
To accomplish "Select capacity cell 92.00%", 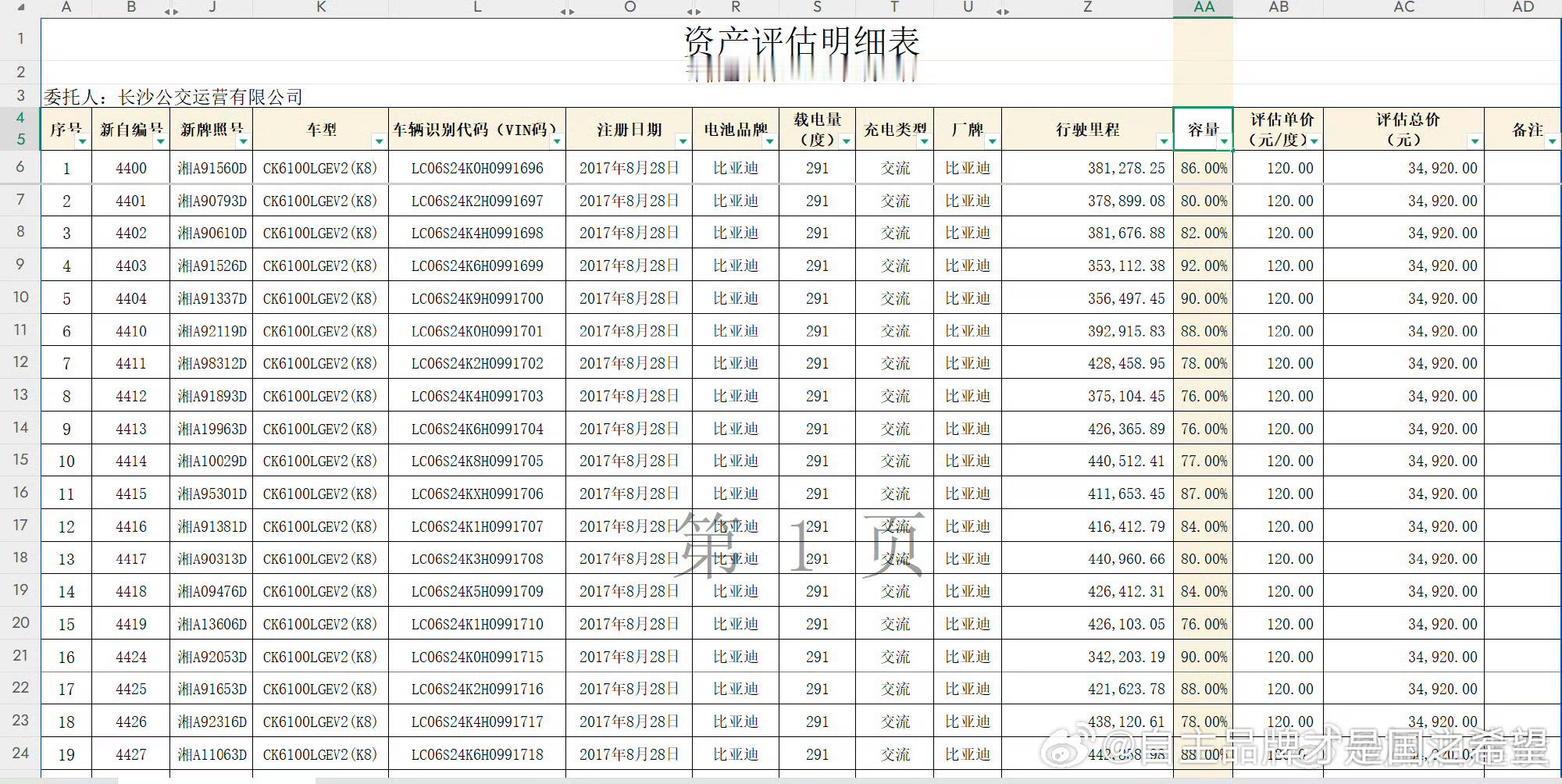I will coord(1204,265).
